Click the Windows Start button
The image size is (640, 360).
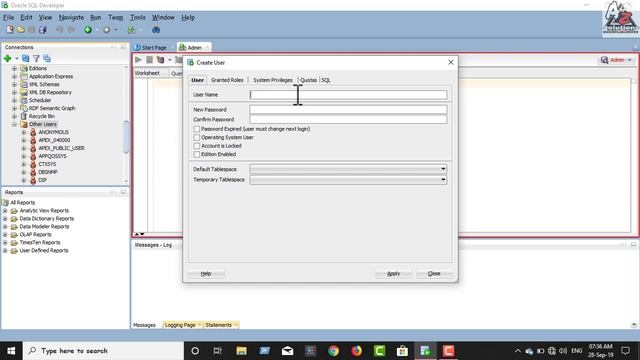[11, 351]
